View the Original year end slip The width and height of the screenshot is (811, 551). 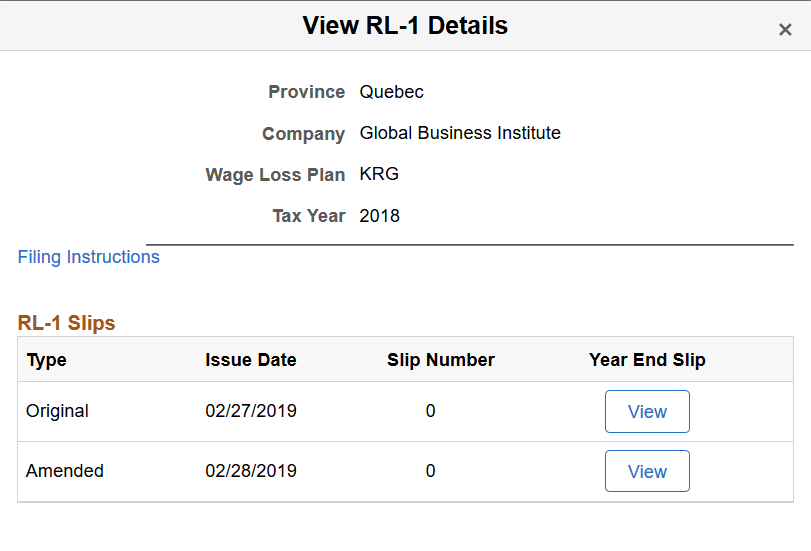click(647, 412)
